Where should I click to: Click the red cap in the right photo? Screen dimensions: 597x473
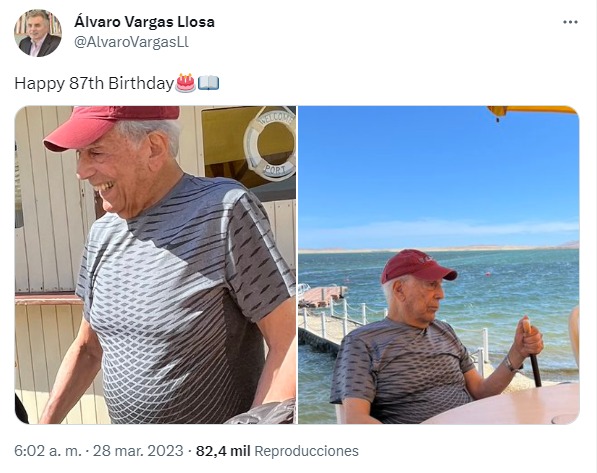click(417, 265)
